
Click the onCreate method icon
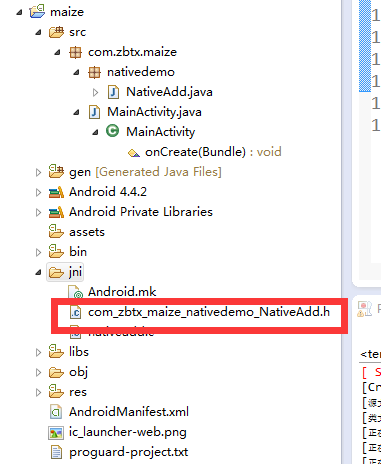[134, 153]
